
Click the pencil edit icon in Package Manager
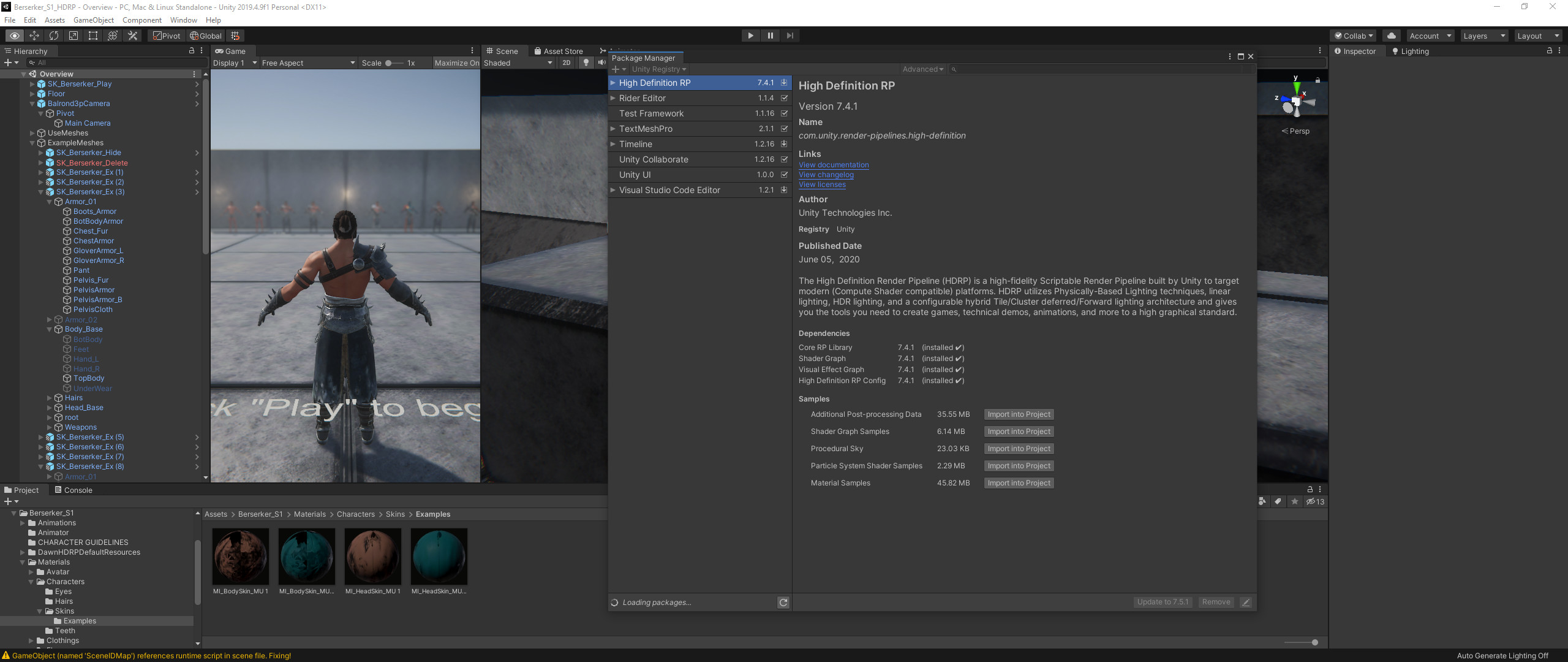click(1245, 602)
